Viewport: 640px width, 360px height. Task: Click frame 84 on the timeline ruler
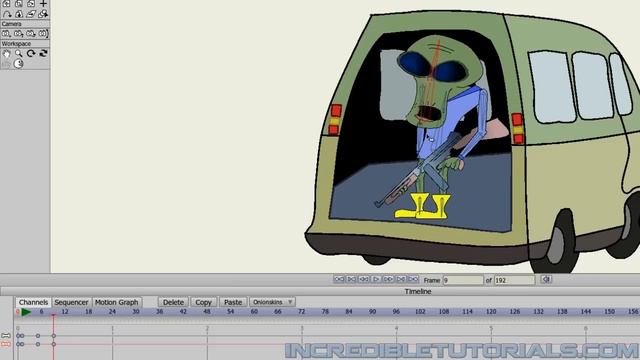tap(349, 311)
